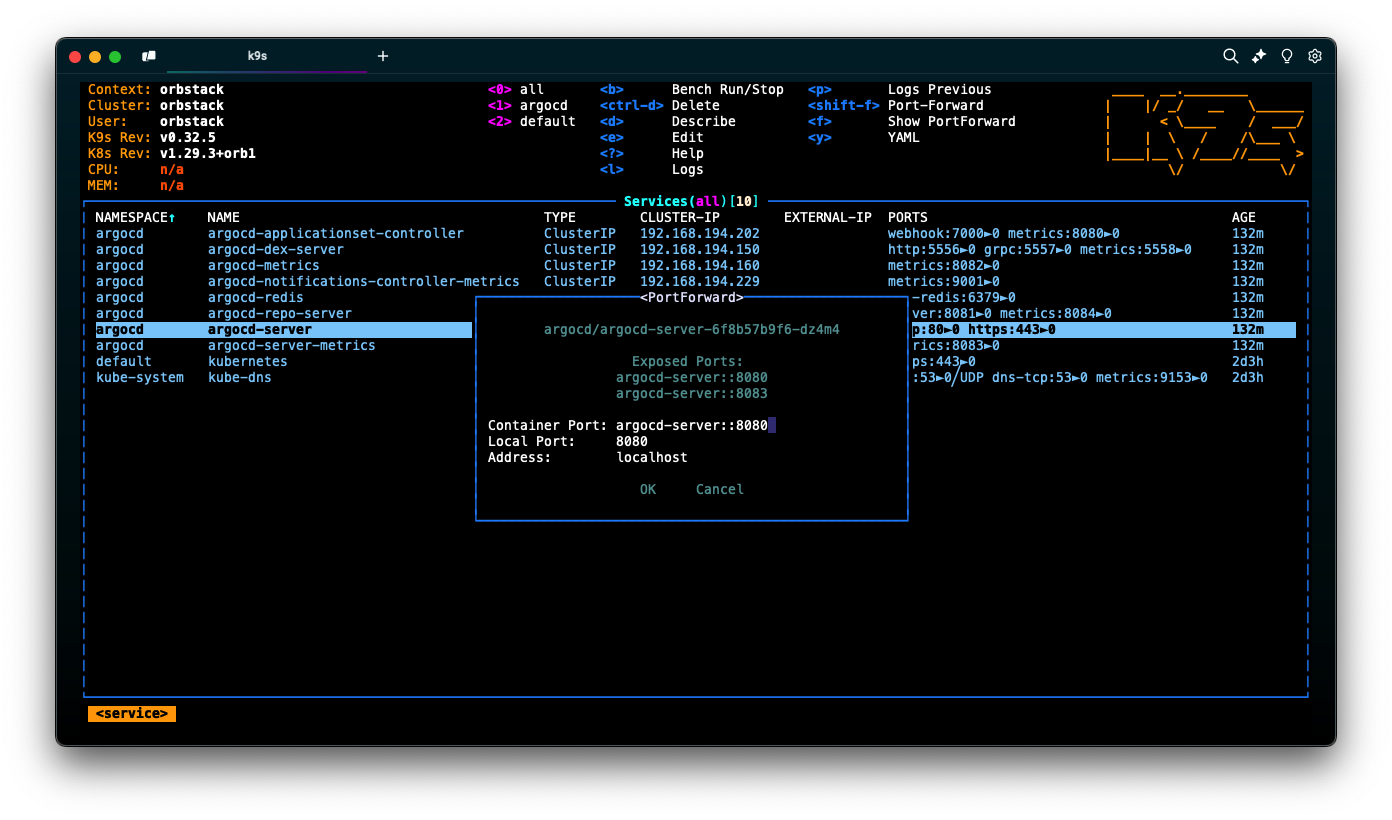Focus the Address field showing localhost
The width and height of the screenshot is (1392, 820).
(x=652, y=457)
